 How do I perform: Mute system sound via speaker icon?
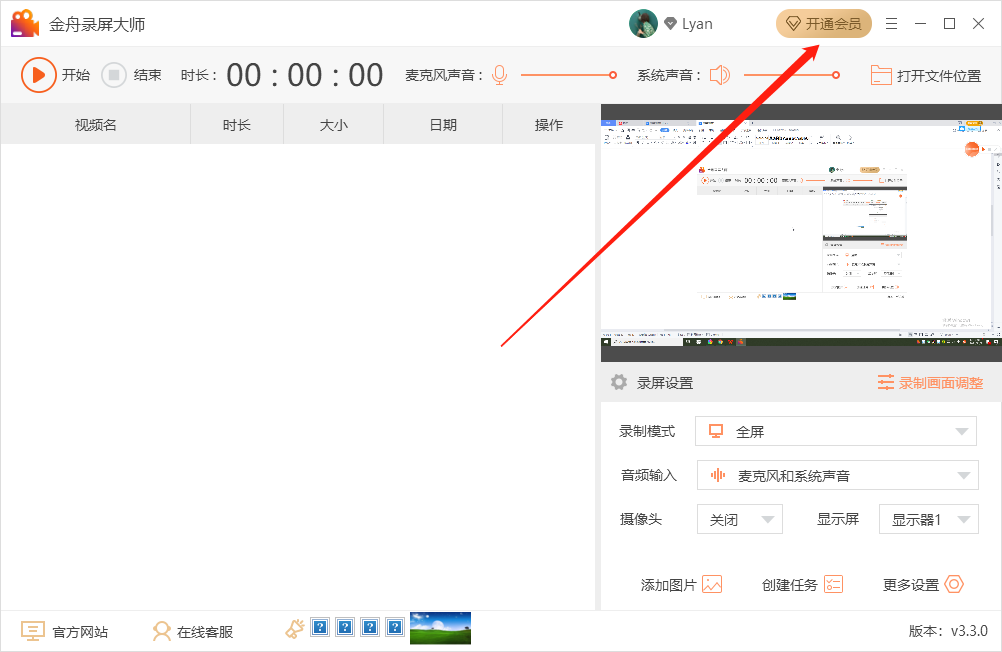tap(720, 75)
